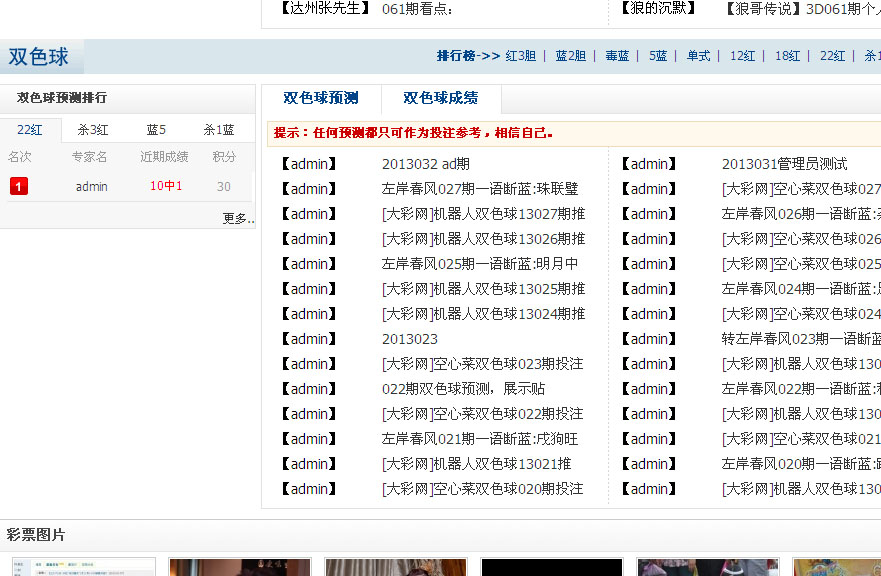Click the 双色球 section heading
Viewport: 881px width, 576px height.
pos(38,57)
